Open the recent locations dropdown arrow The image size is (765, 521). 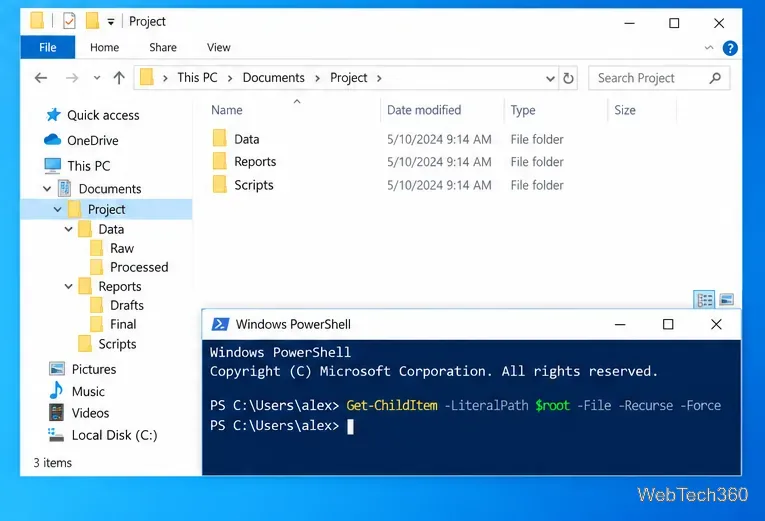97,78
